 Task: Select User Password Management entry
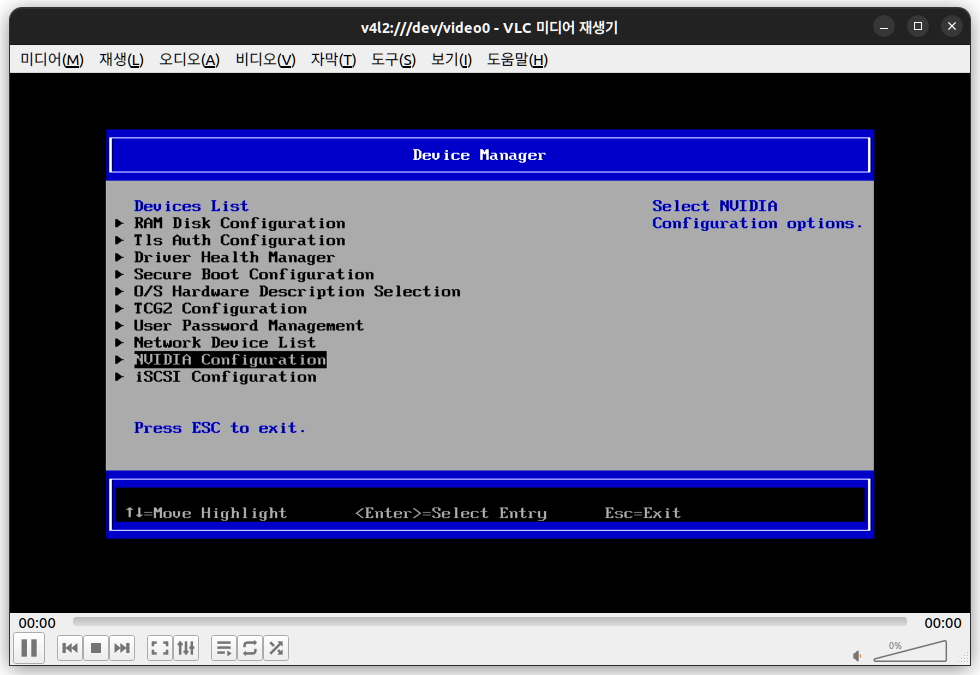pos(249,326)
